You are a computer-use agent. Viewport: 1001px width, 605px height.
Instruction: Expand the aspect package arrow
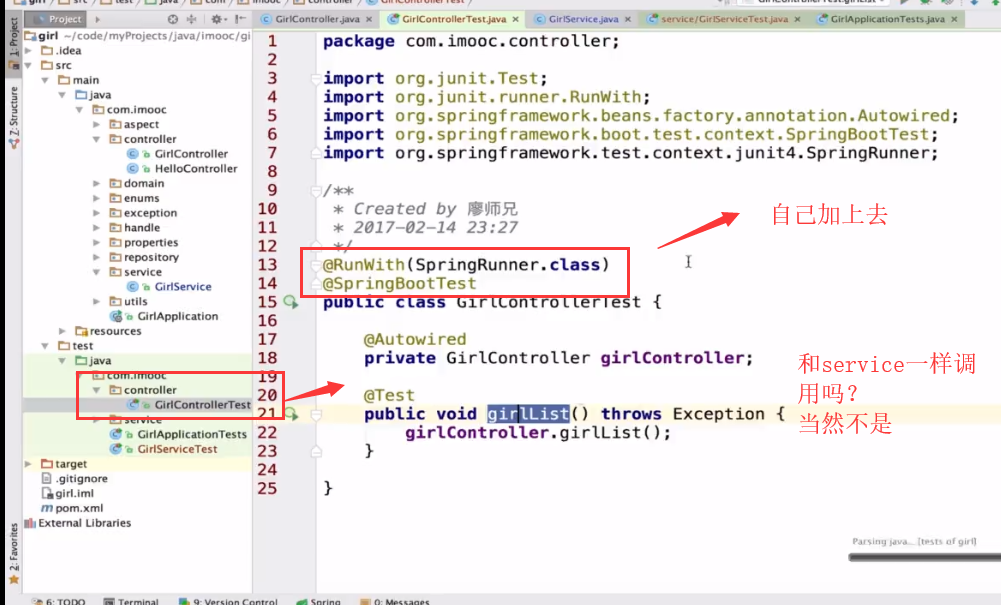(x=96, y=124)
